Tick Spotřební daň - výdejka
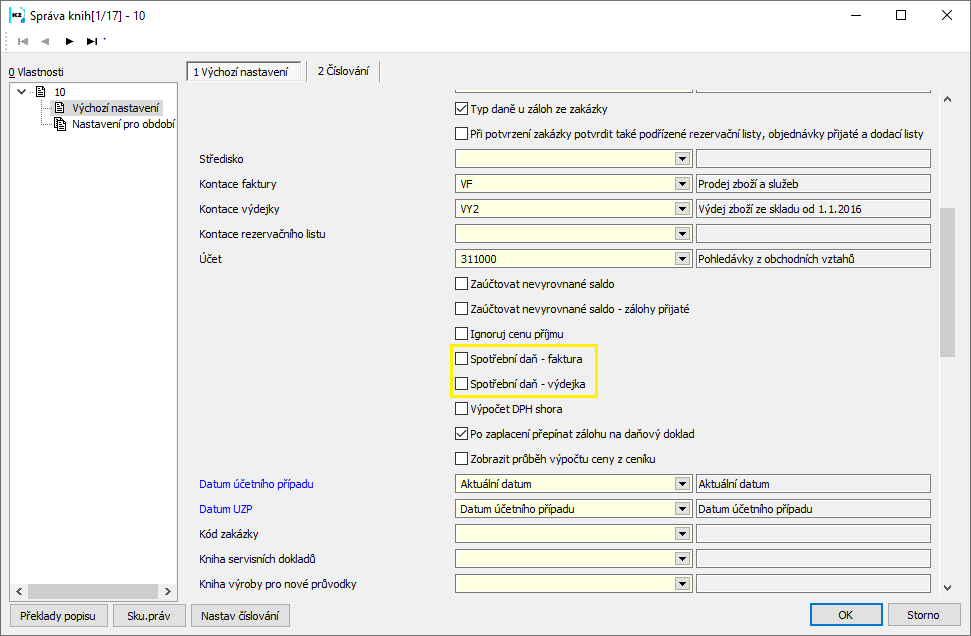This screenshot has width=971, height=636. point(461,384)
